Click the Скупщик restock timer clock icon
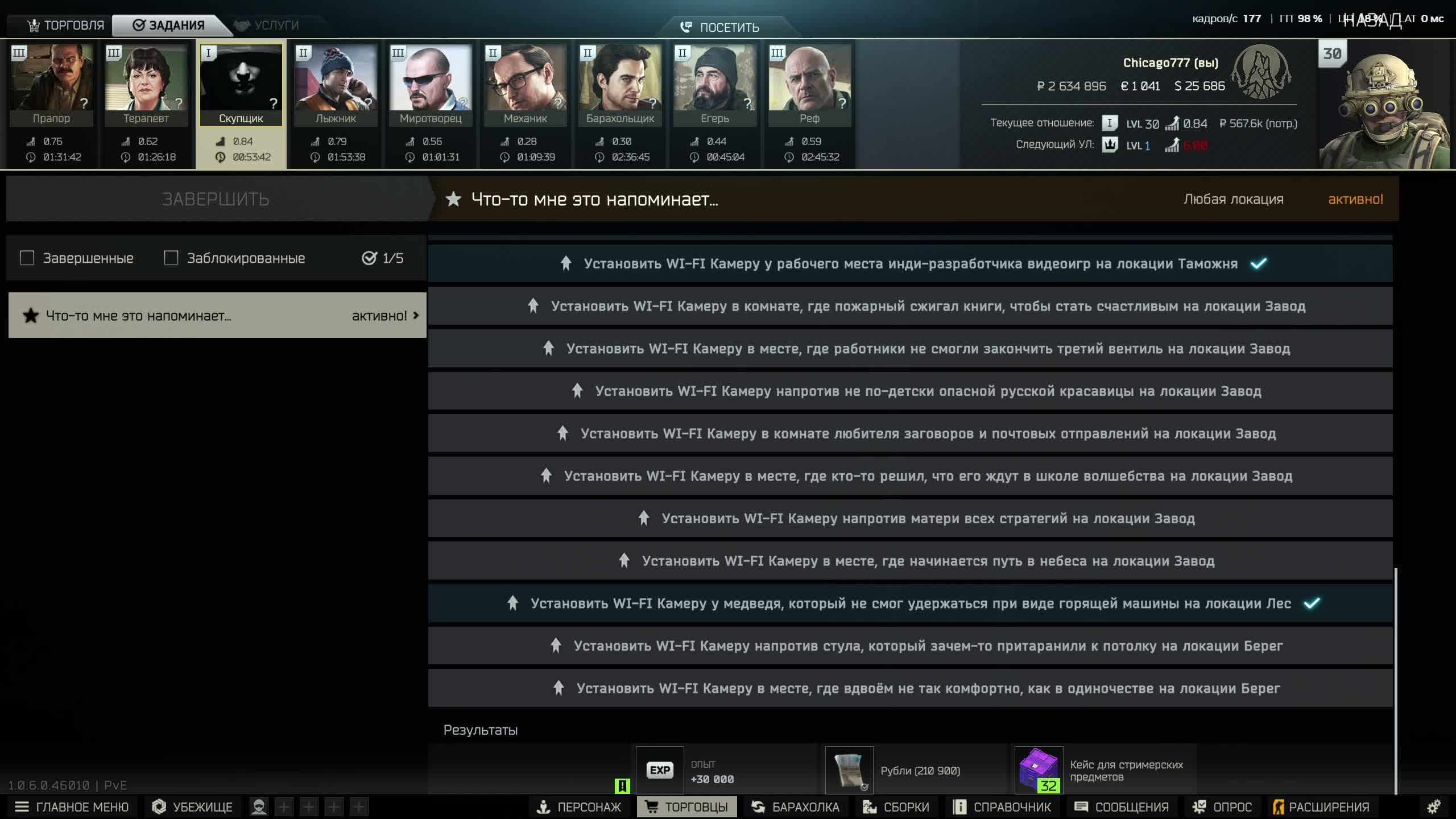This screenshot has width=1456, height=819. tap(220, 157)
